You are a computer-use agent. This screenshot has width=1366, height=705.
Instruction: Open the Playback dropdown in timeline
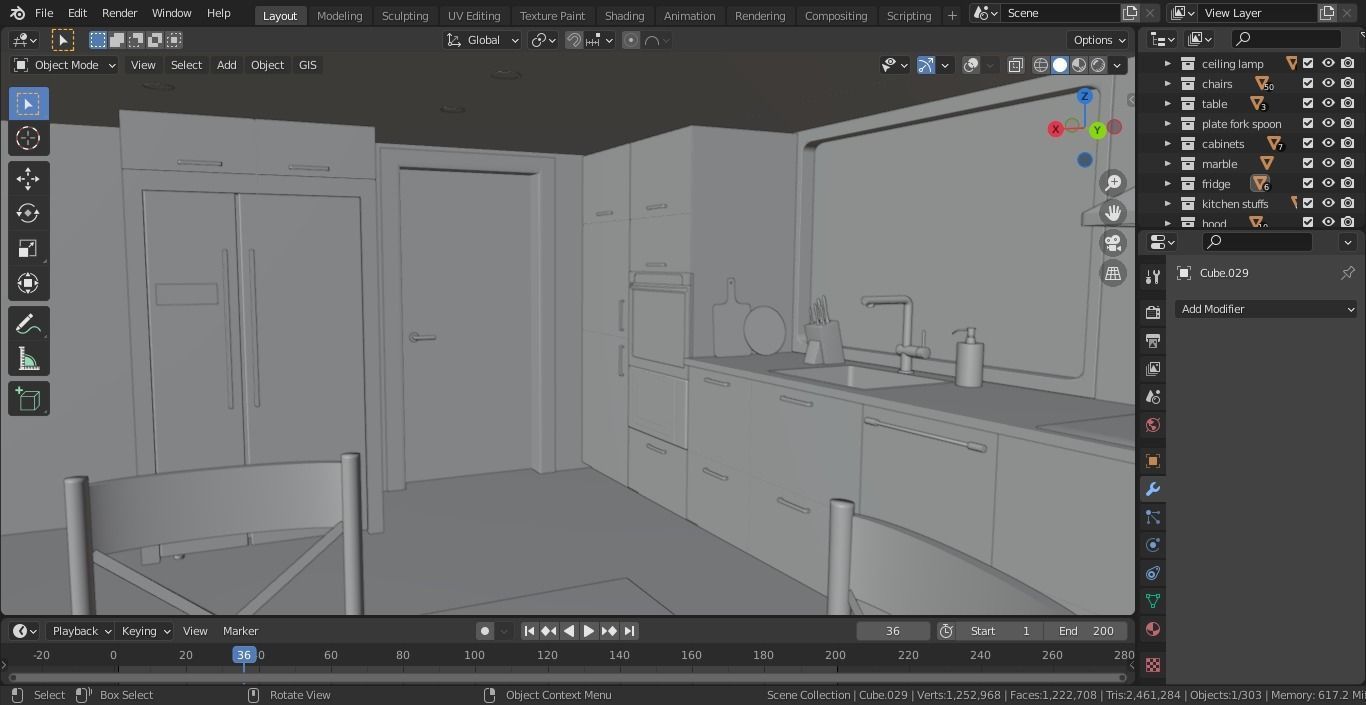tap(80, 631)
